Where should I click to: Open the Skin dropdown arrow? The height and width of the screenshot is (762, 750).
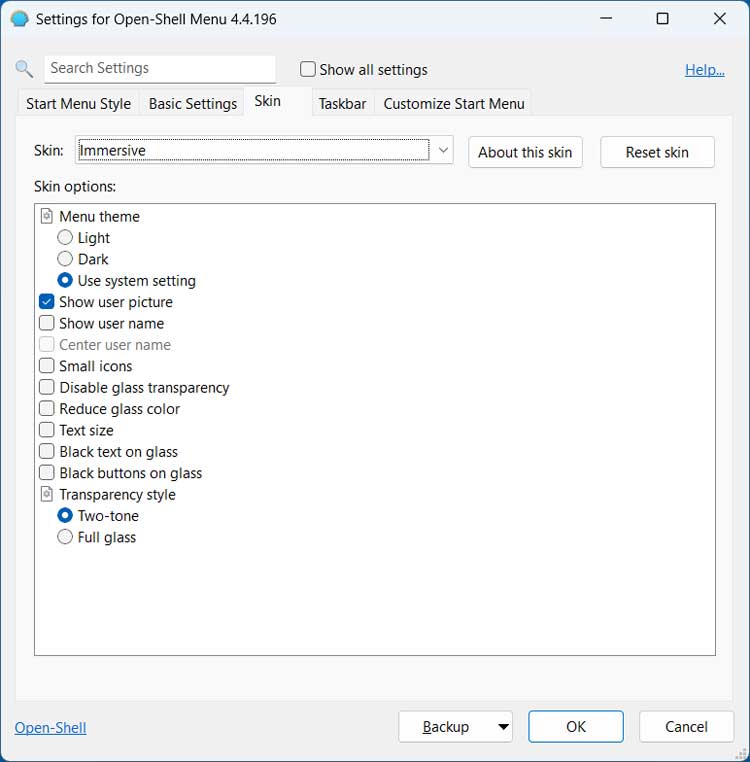point(443,150)
